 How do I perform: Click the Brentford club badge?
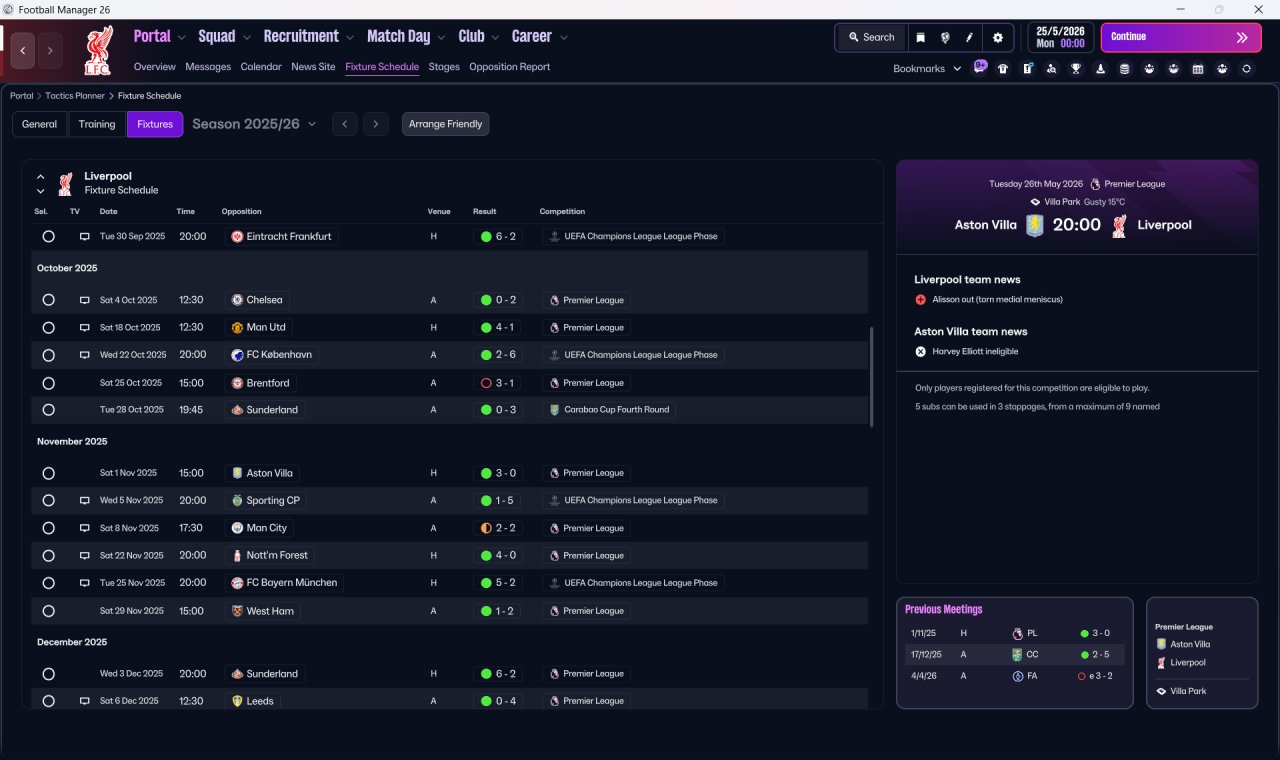237,383
